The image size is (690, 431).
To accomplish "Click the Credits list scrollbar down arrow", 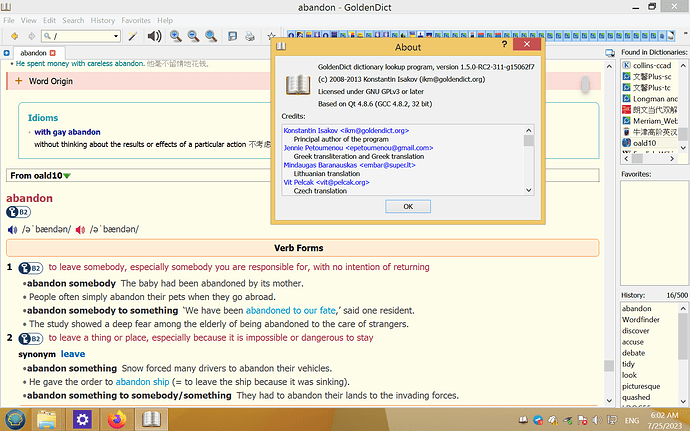I will 529,190.
